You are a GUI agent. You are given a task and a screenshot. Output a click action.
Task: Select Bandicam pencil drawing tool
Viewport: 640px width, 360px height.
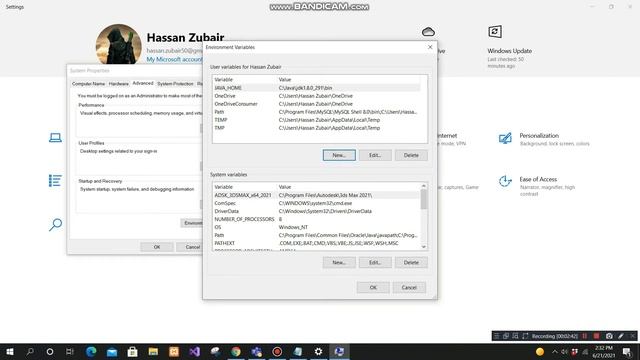tap(621, 336)
